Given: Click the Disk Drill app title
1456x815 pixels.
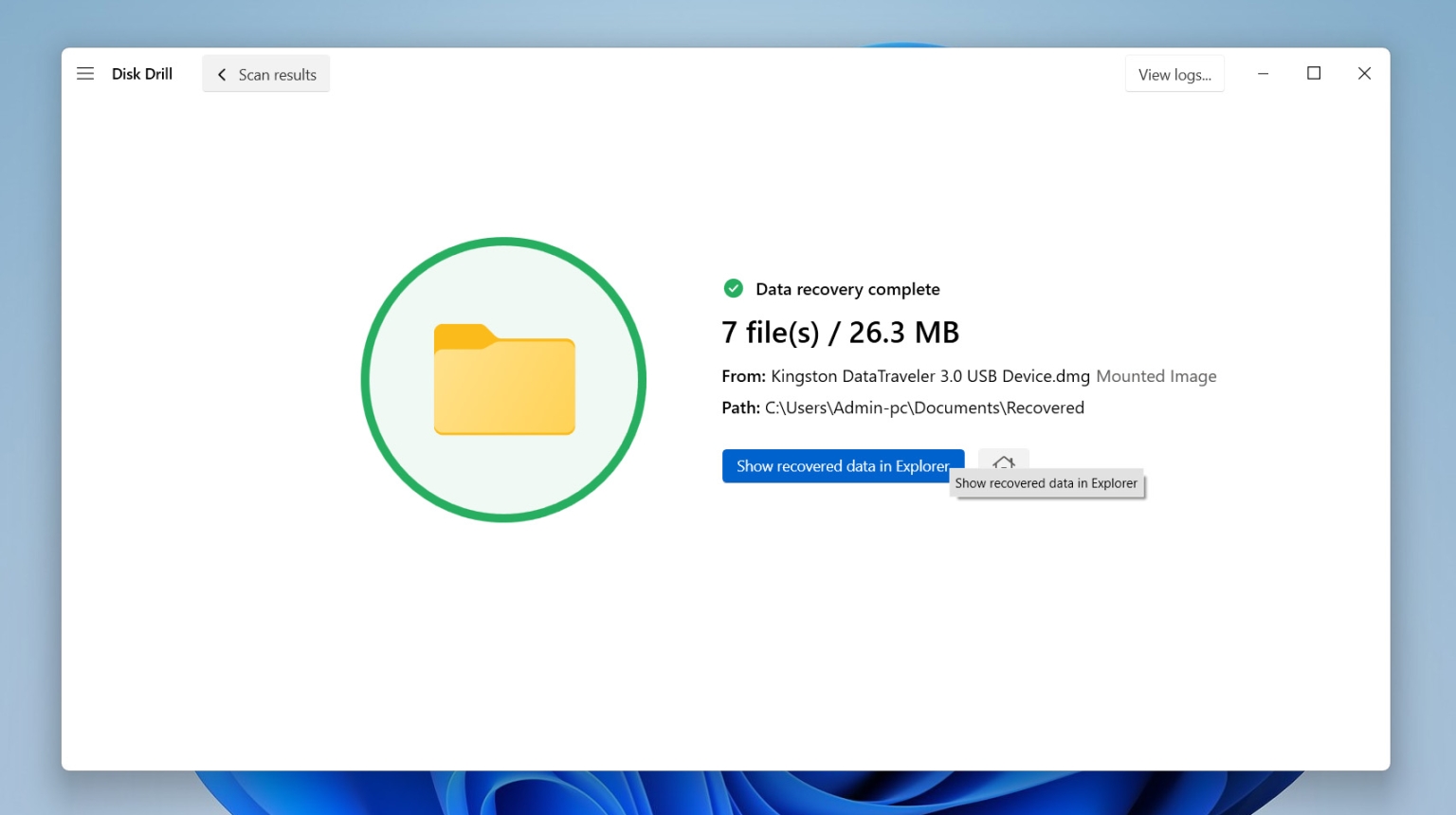Looking at the screenshot, I should tap(142, 74).
